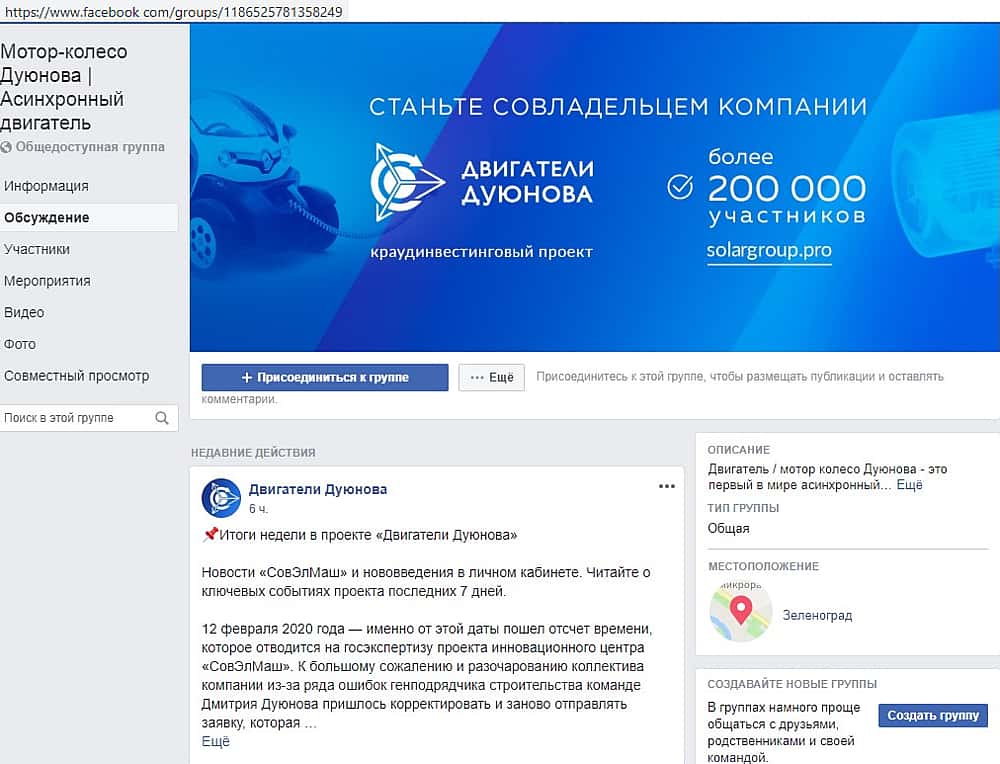Click the pushpin icon at post start
The width and height of the screenshot is (1000, 764).
click(x=210, y=534)
